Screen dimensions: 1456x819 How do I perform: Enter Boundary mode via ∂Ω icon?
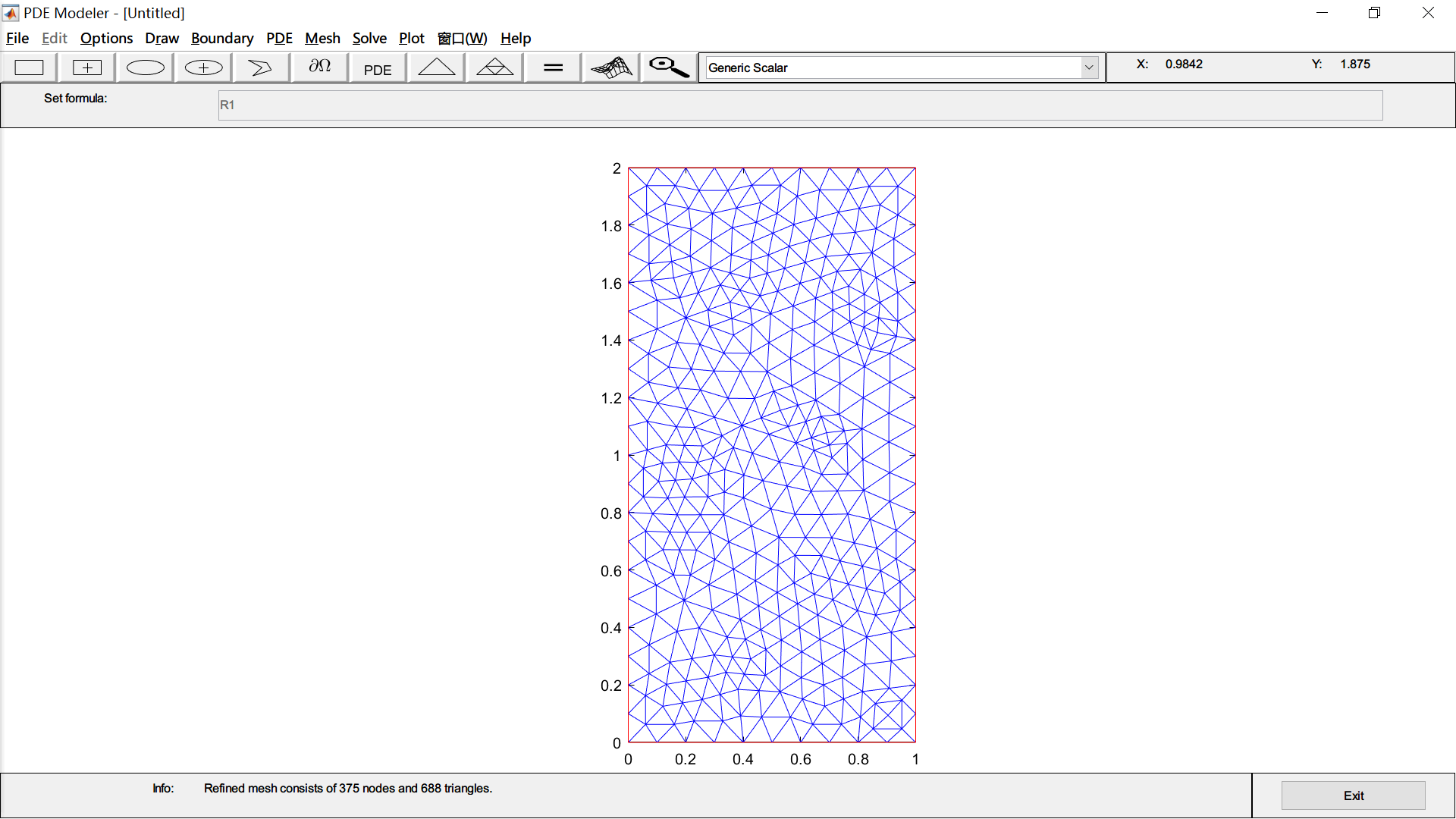tap(319, 67)
